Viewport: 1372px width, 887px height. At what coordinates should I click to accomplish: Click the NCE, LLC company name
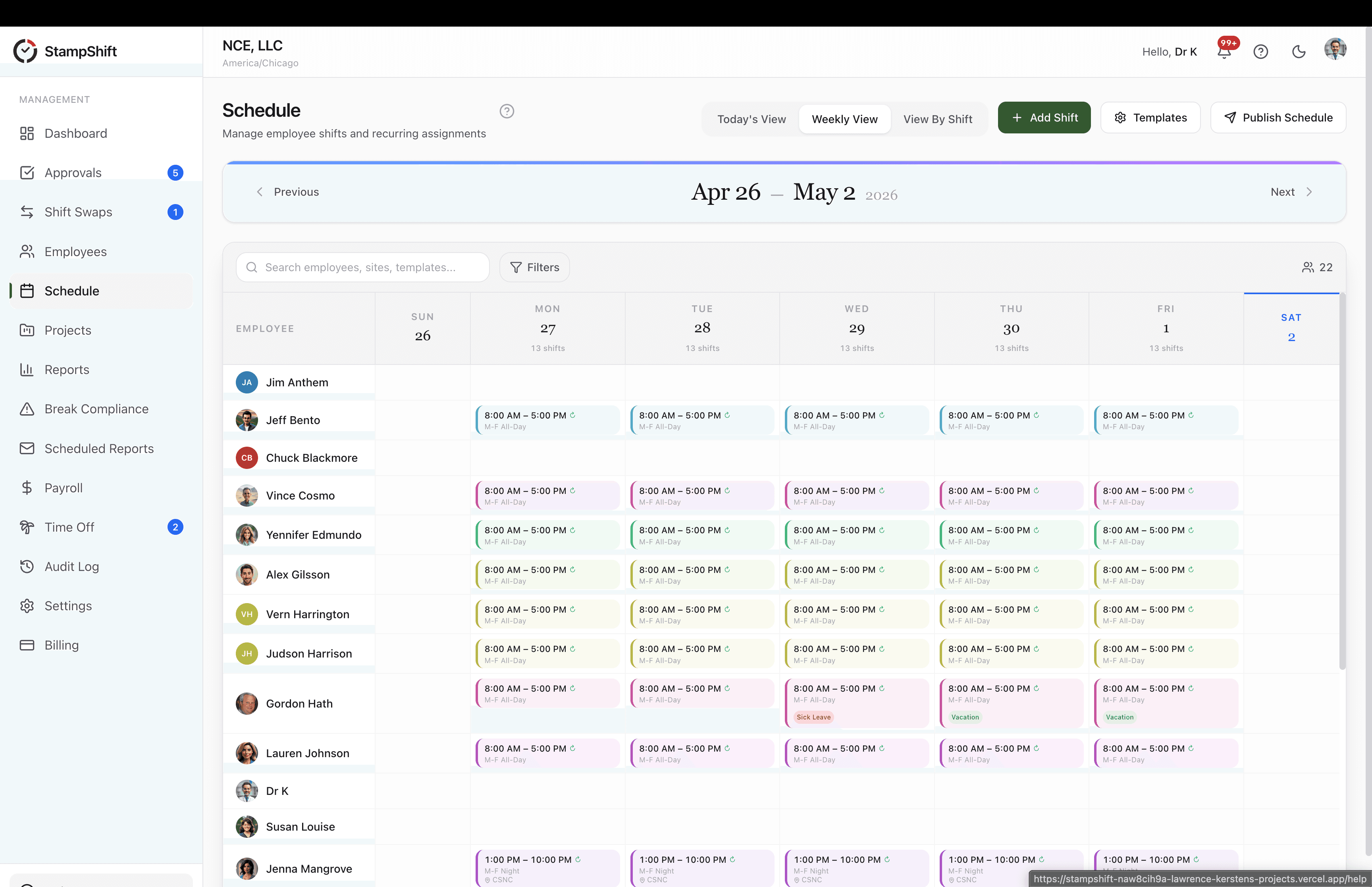tap(252, 46)
